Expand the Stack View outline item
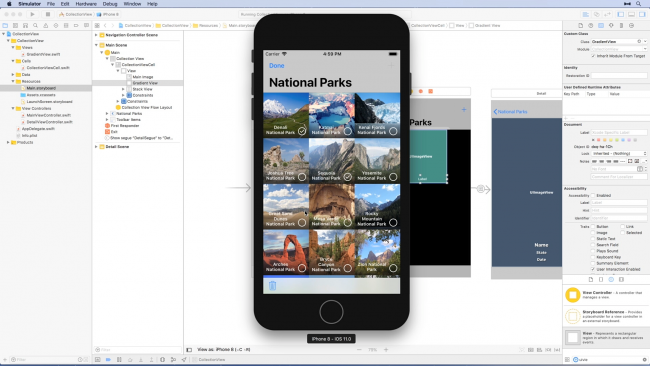Screen dimensions: 650x366 [x=123, y=89]
